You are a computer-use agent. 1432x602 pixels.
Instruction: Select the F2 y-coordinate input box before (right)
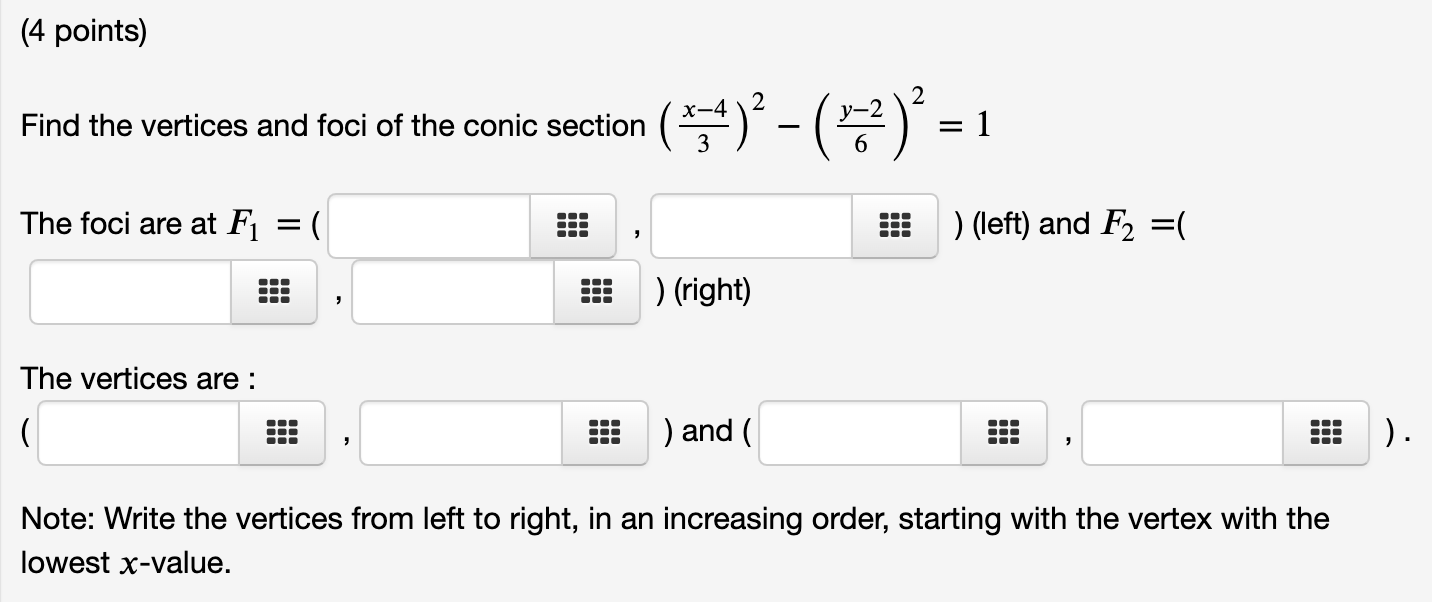[x=453, y=292]
